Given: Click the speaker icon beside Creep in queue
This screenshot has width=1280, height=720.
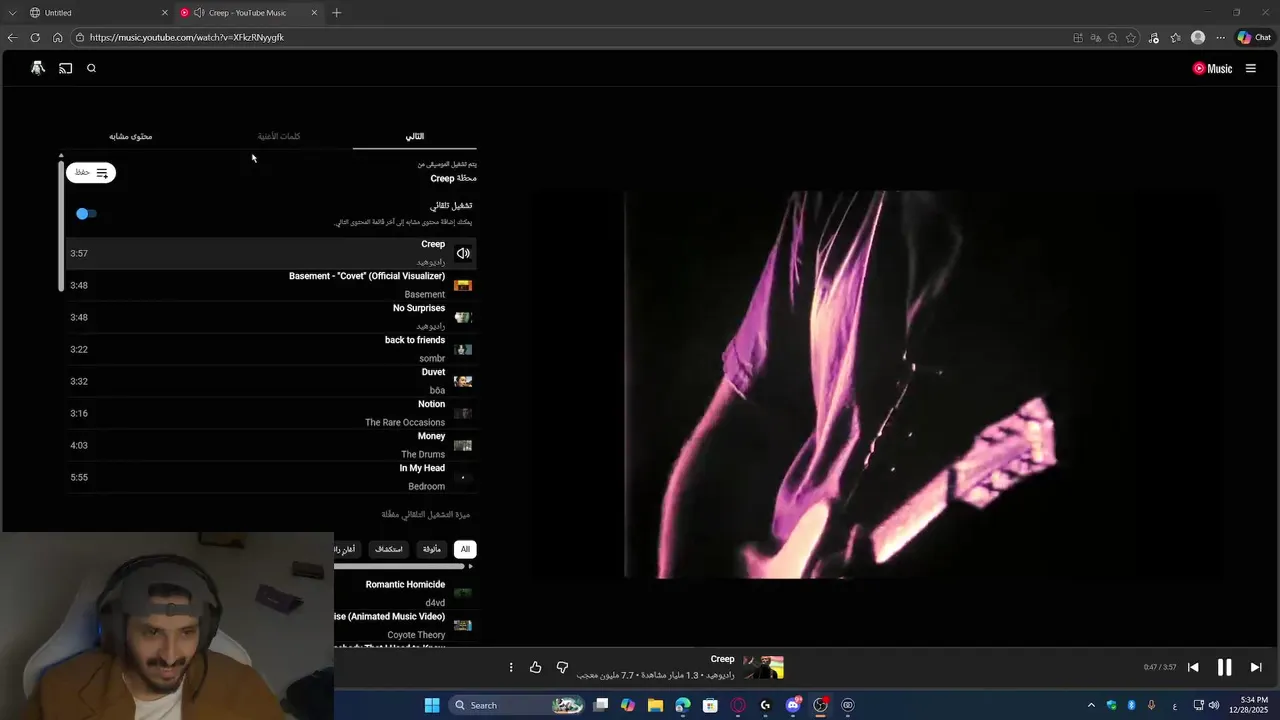Looking at the screenshot, I should click(x=463, y=253).
